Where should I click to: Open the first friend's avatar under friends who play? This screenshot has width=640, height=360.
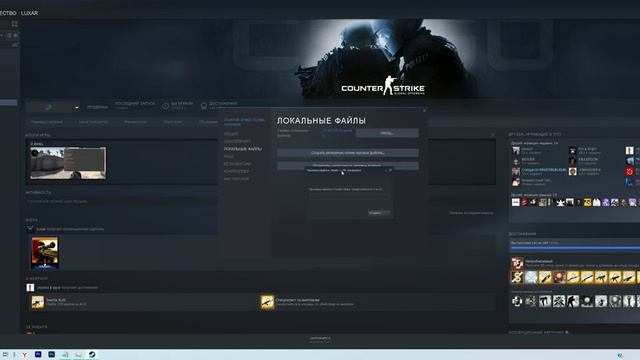(516, 151)
